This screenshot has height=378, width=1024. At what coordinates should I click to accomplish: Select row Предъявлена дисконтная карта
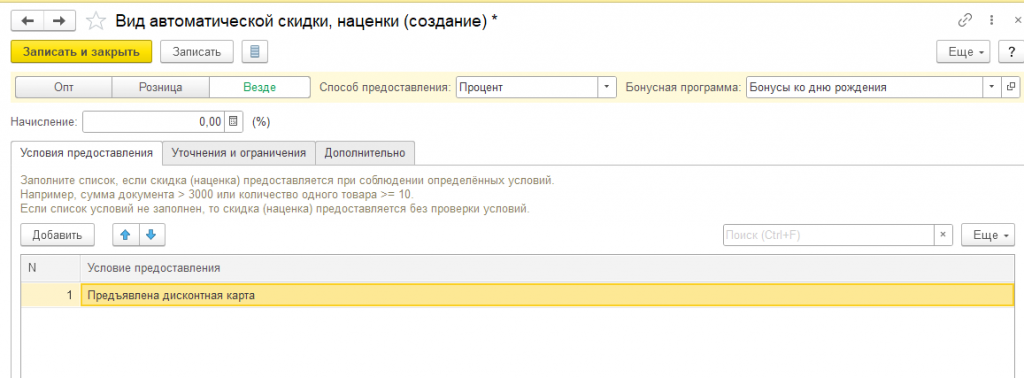(547, 295)
